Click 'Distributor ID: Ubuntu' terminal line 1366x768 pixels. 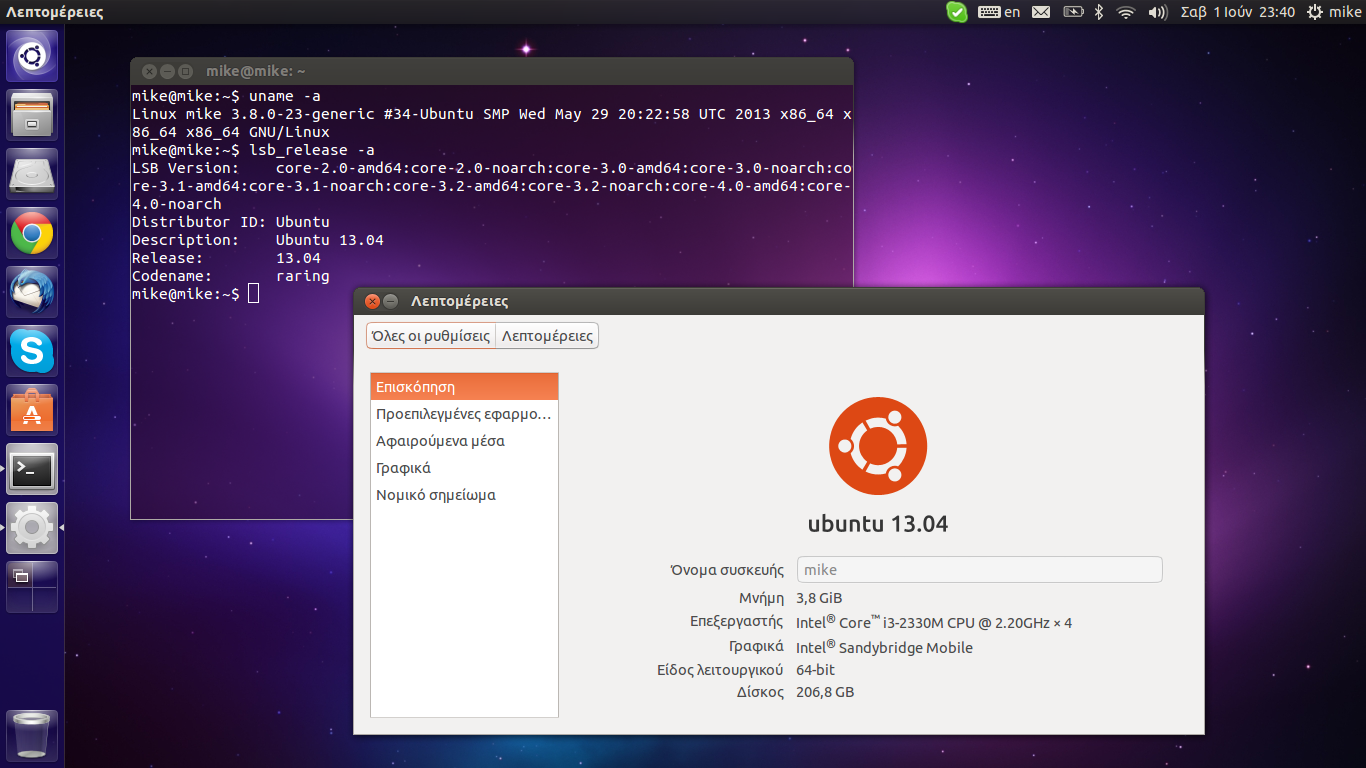pyautogui.click(x=231, y=222)
